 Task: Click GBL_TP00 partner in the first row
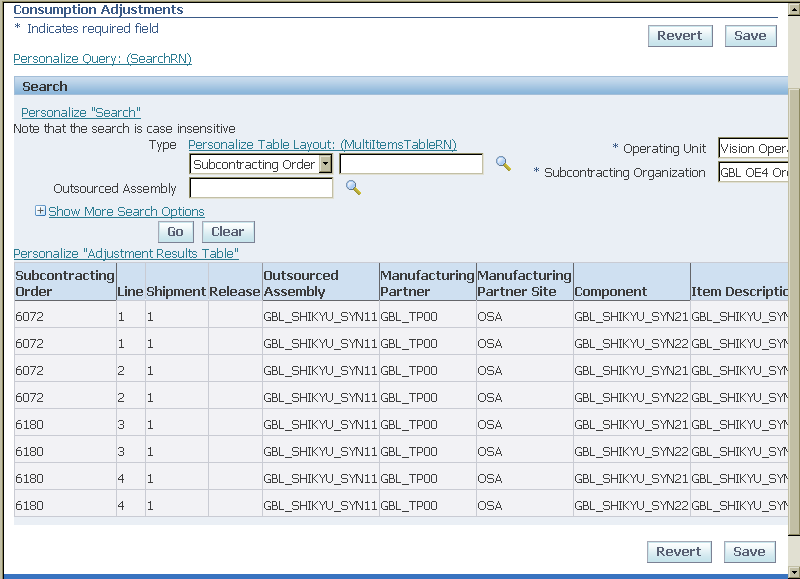click(409, 316)
